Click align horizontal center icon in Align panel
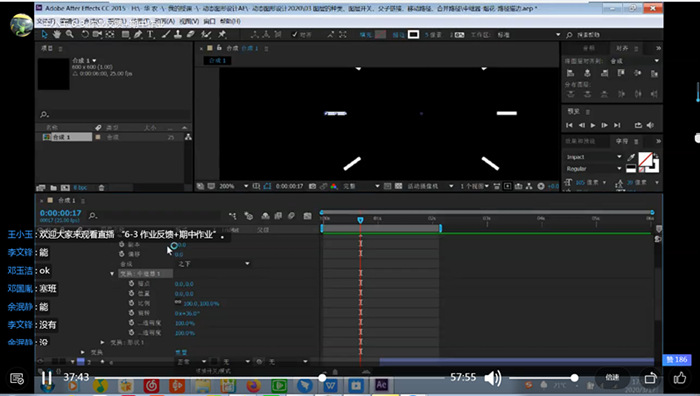The image size is (700, 396). 588,73
